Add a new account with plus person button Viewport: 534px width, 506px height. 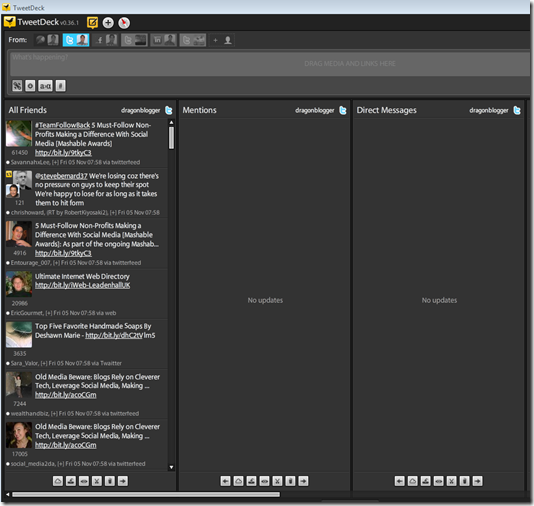222,40
